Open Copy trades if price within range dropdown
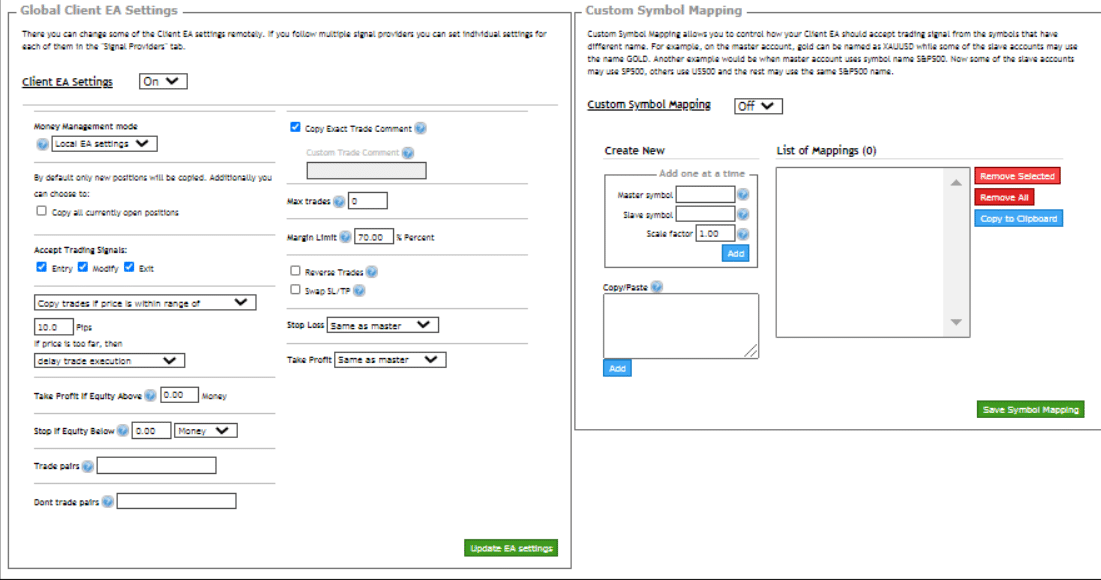1101x580 pixels. click(x=145, y=303)
